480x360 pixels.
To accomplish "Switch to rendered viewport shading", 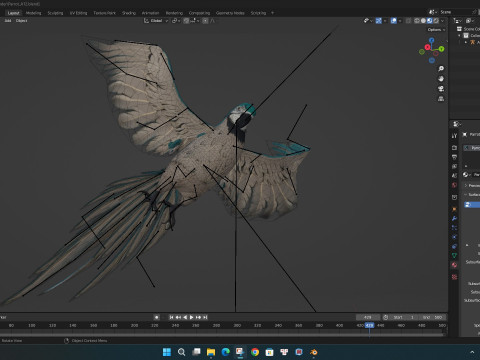I will coord(436,21).
